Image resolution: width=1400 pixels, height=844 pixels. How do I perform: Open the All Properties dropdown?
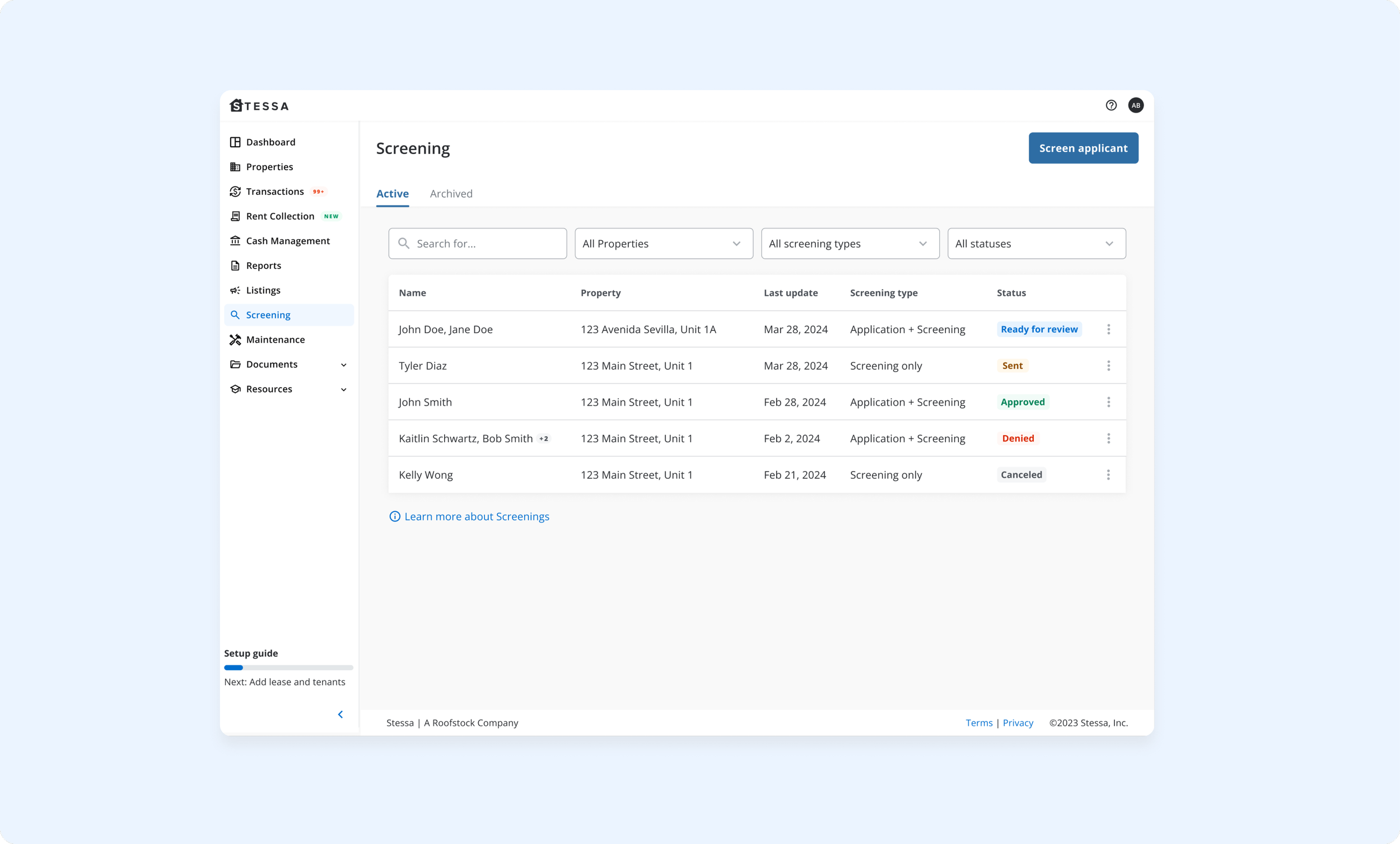[663, 243]
